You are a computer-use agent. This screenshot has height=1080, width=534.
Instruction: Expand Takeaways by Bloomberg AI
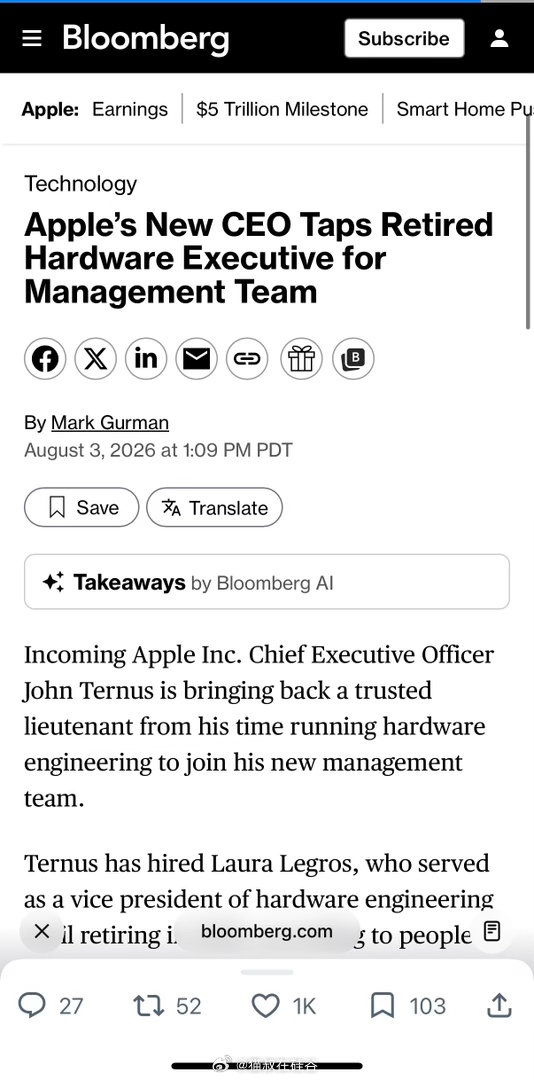[x=267, y=582]
